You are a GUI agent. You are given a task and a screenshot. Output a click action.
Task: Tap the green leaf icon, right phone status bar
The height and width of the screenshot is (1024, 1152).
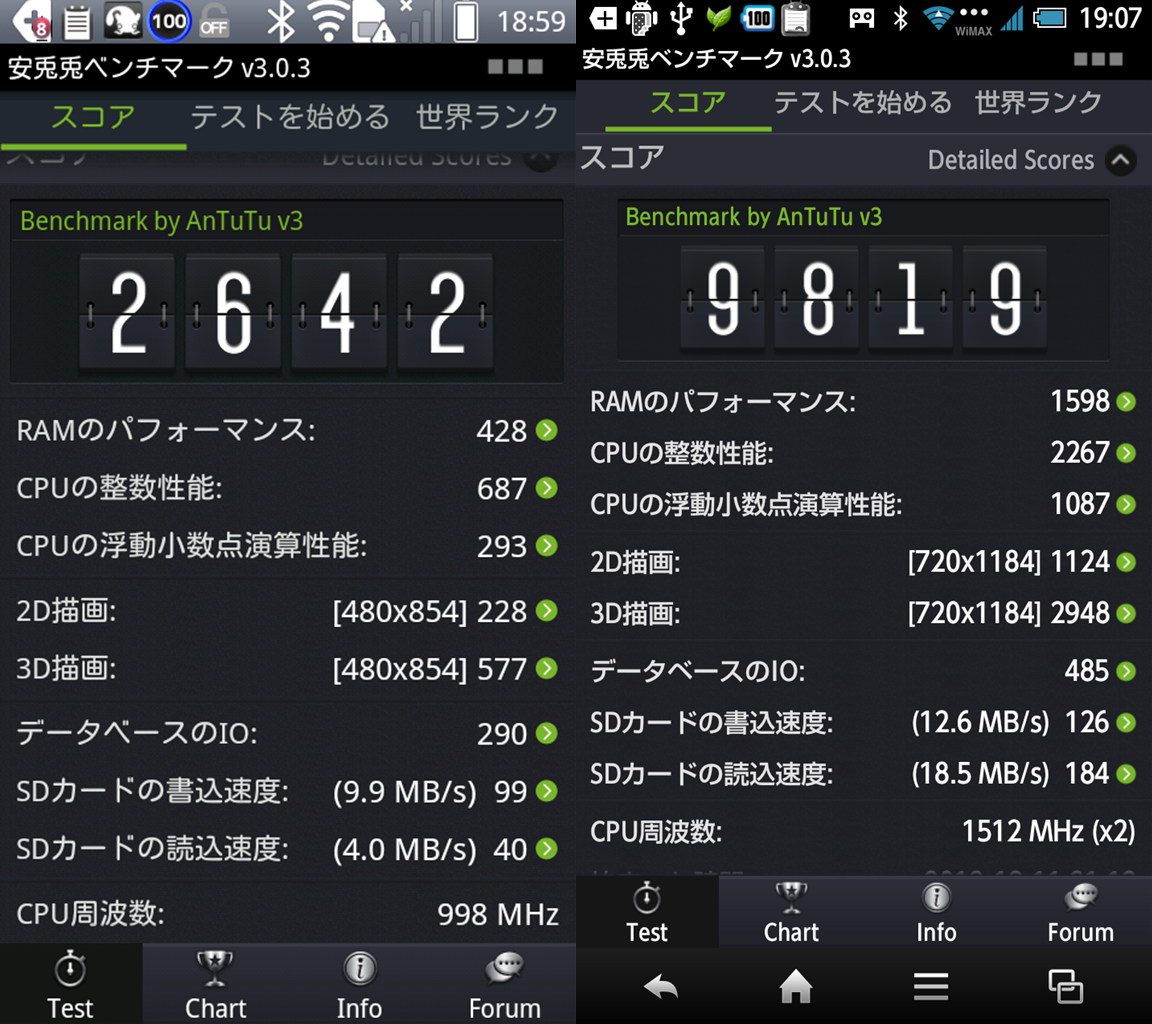click(x=718, y=18)
